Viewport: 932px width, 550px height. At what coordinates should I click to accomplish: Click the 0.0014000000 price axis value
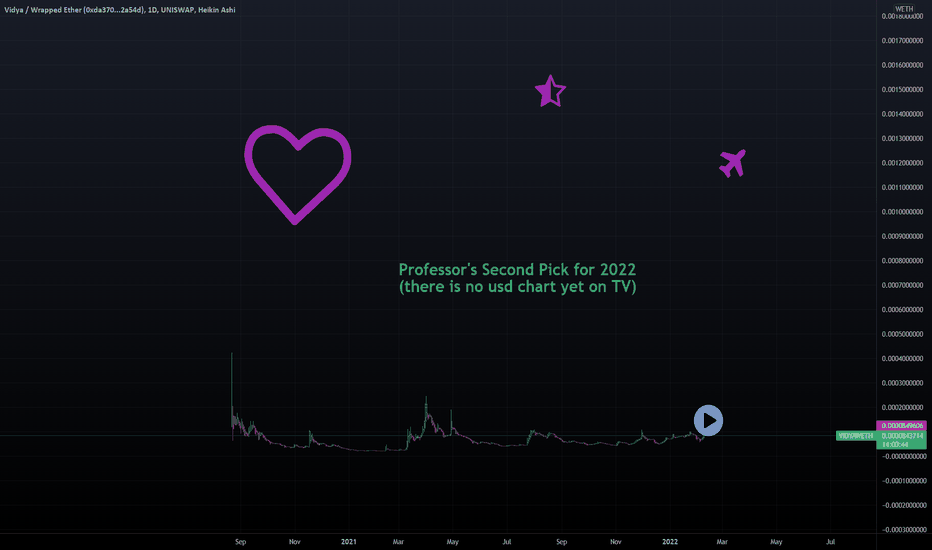click(902, 114)
